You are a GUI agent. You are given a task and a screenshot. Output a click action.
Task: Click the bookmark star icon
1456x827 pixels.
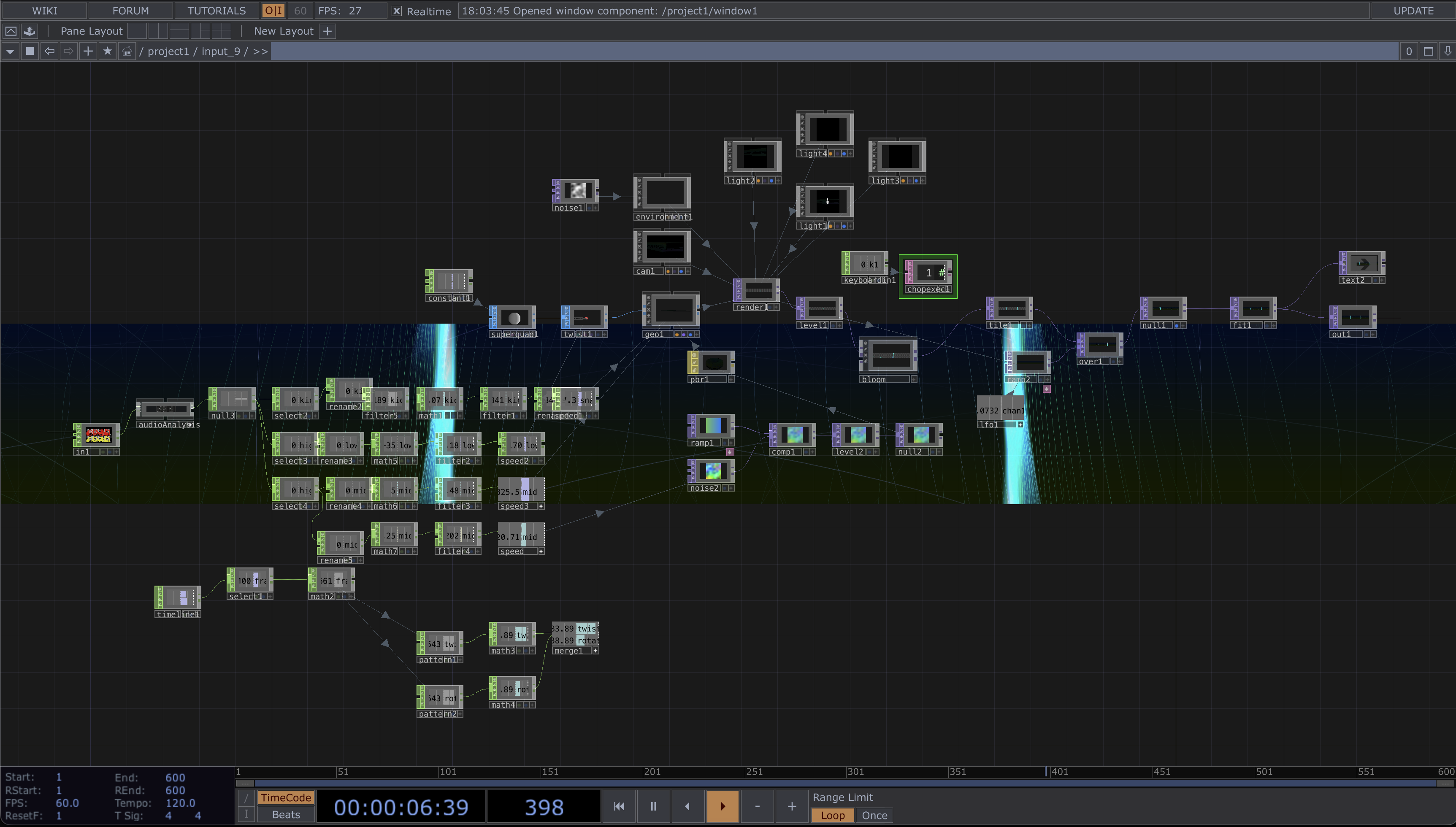pos(107,51)
